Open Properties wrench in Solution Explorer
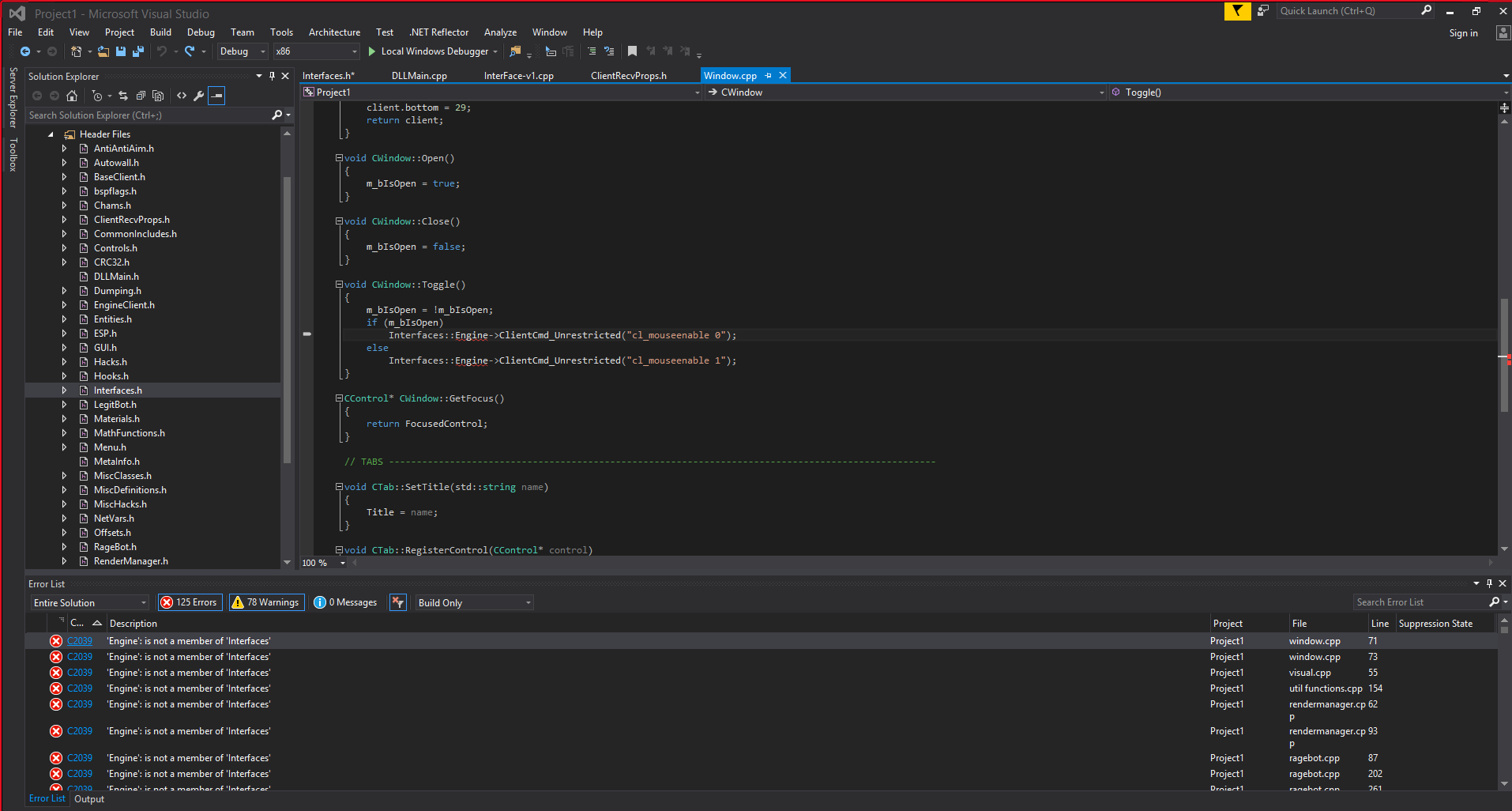This screenshot has height=811, width=1512. click(199, 96)
